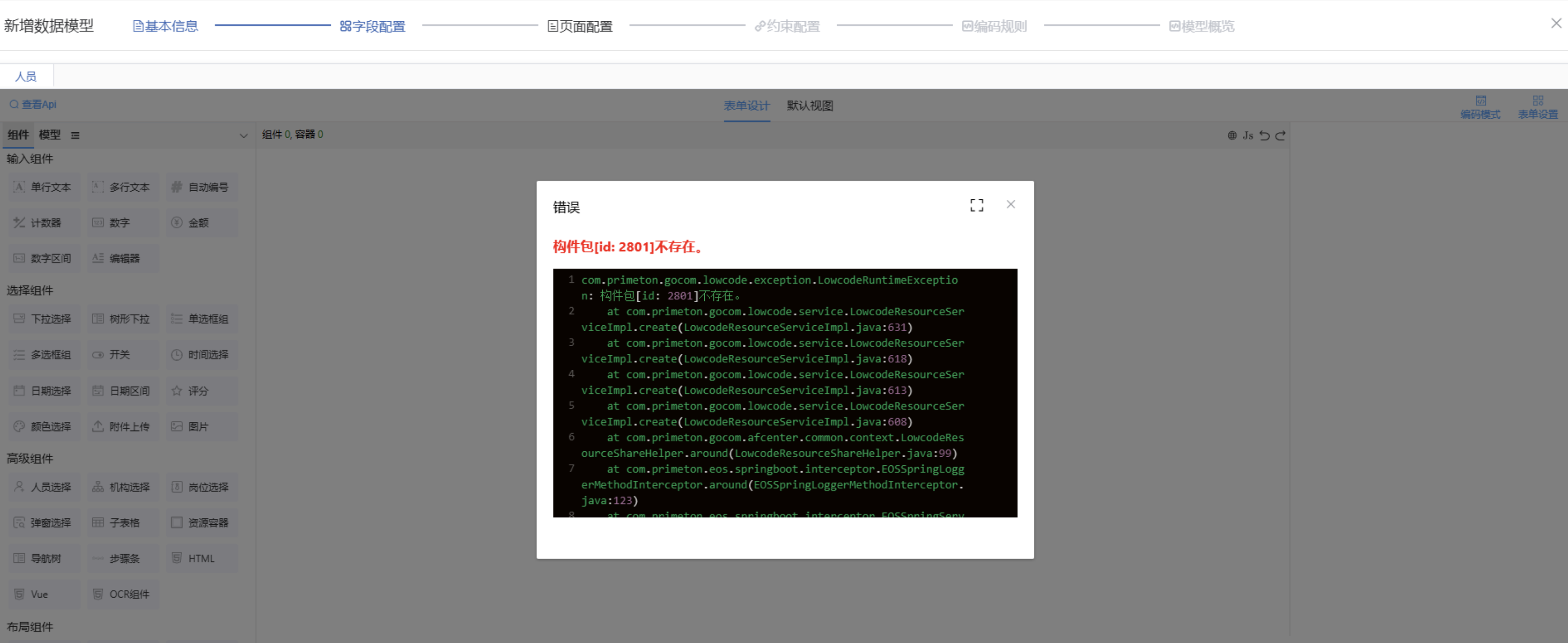
Task: Open the component list menu icon
Action: click(x=75, y=135)
